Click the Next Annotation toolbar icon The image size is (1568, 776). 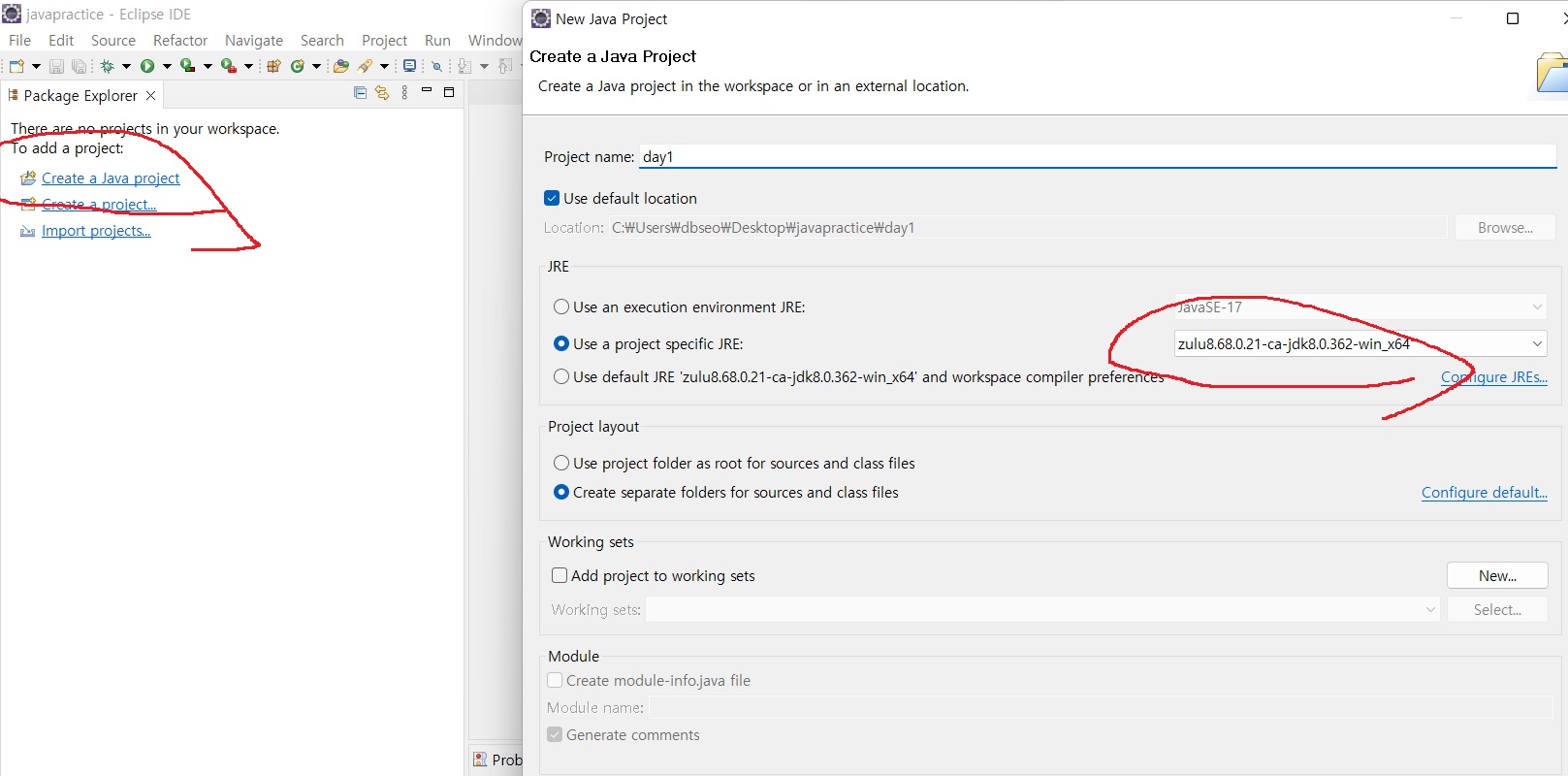[464, 66]
